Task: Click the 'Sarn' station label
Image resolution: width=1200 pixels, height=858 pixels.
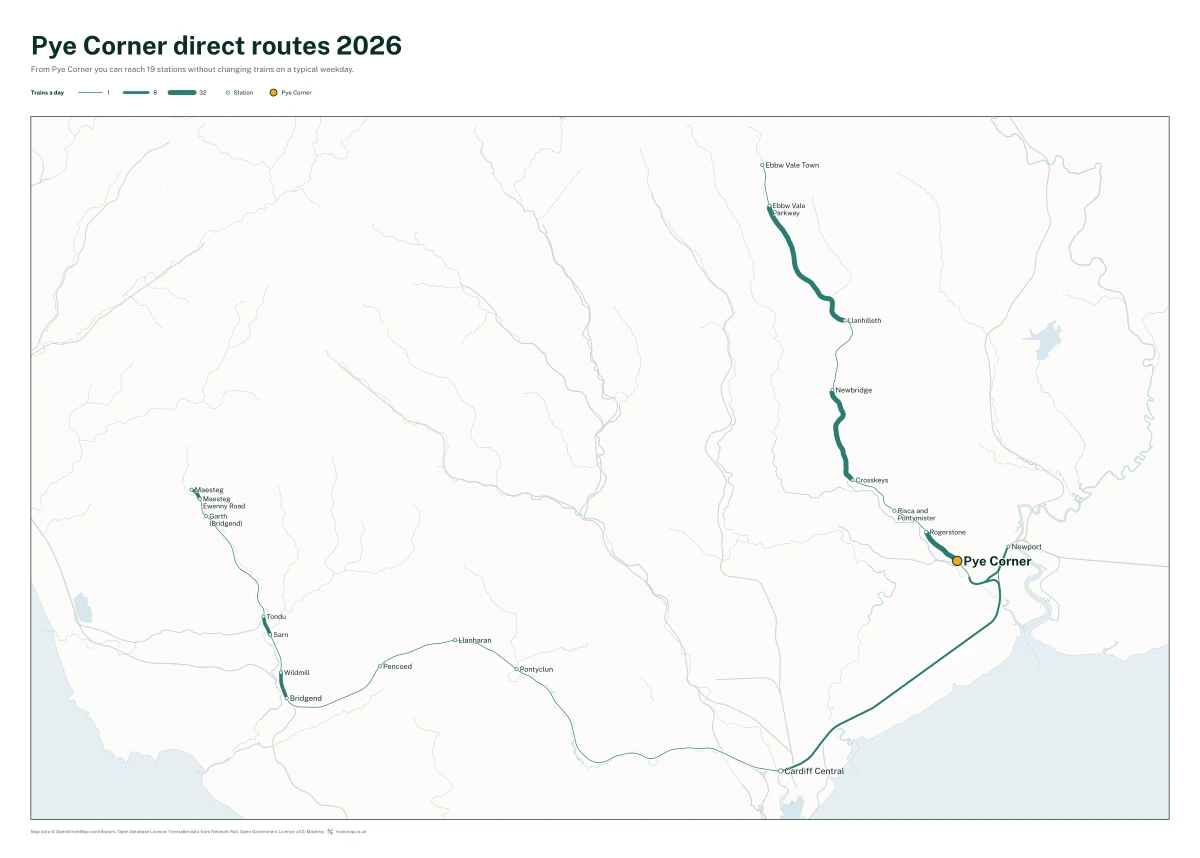Action: click(x=281, y=635)
